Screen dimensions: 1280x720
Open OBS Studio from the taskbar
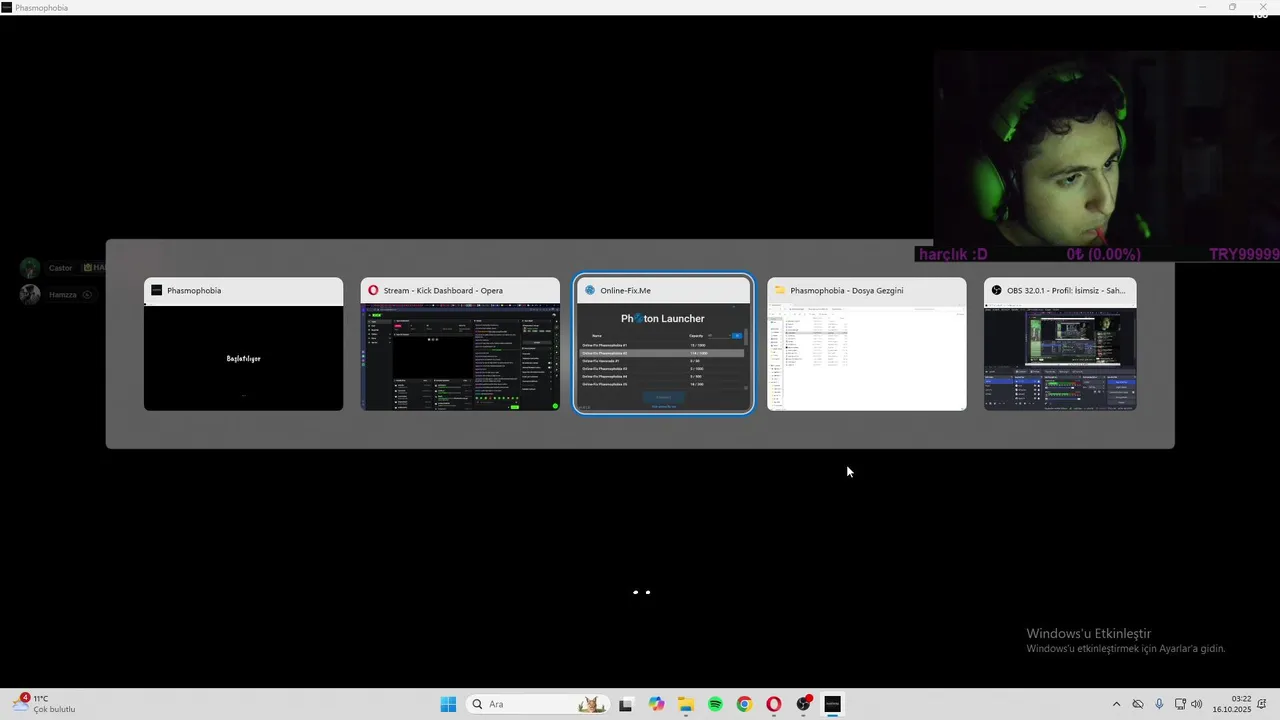(803, 704)
